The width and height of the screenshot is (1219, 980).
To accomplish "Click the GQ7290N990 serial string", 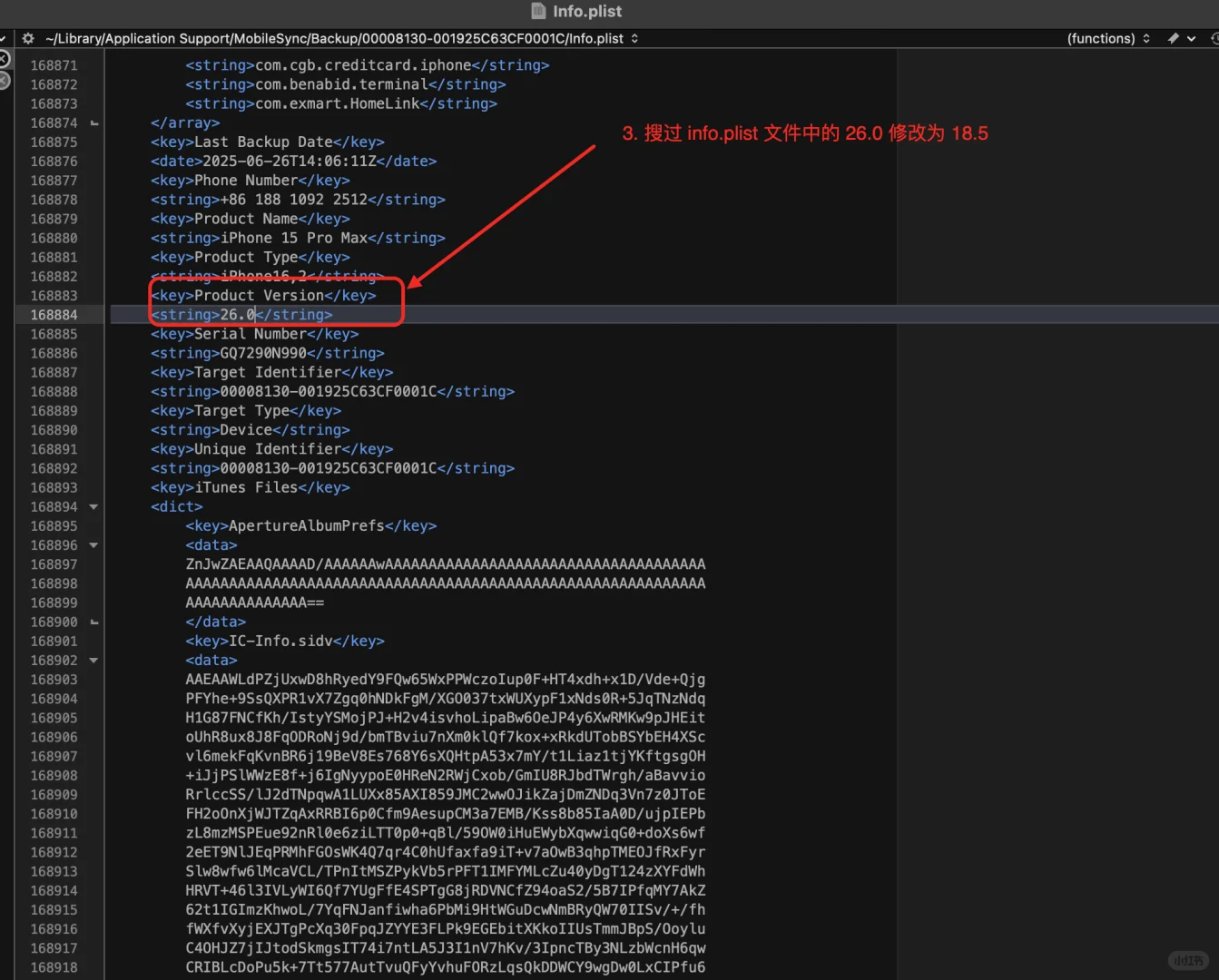I will pos(268,353).
